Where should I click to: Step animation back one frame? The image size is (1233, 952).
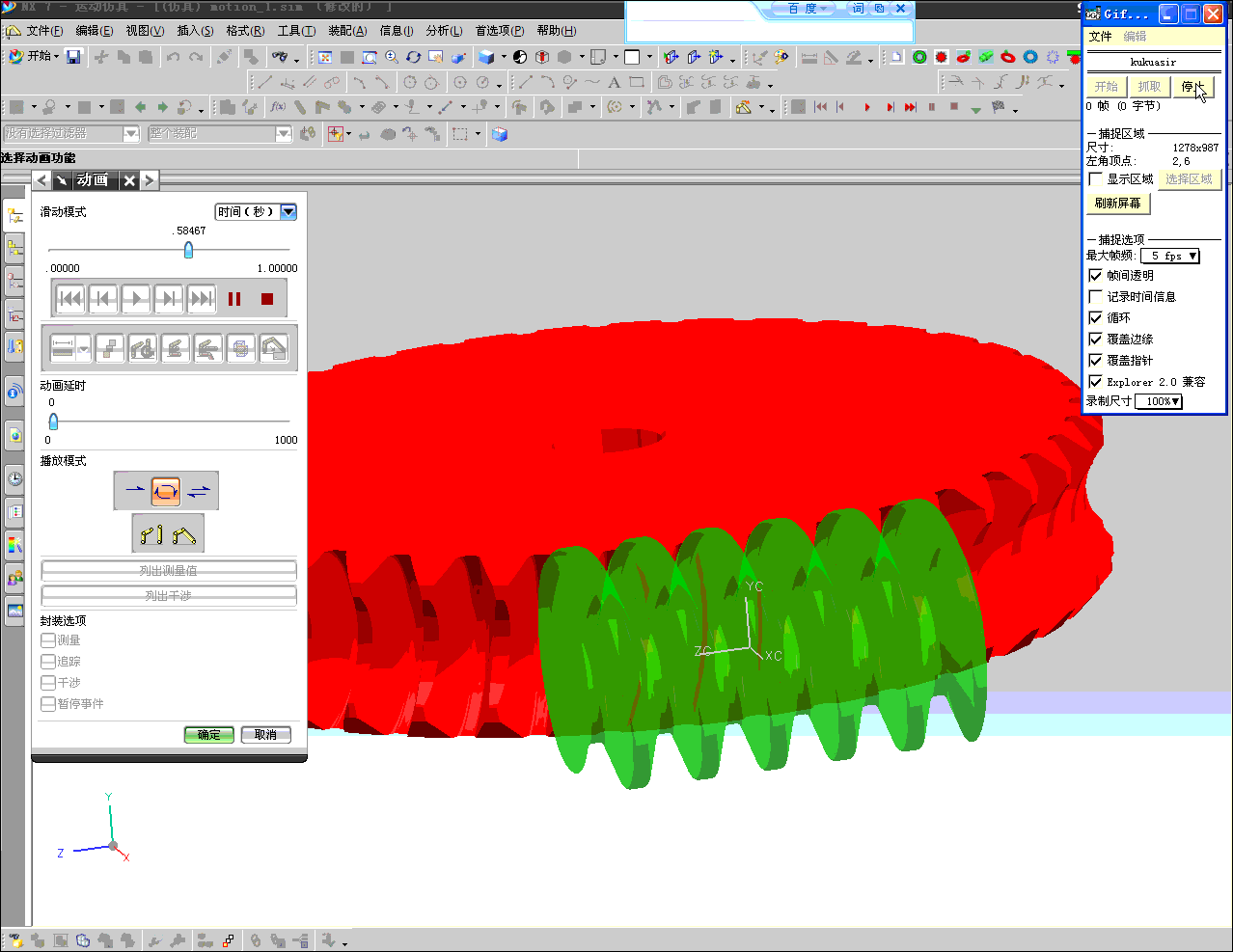coord(103,299)
